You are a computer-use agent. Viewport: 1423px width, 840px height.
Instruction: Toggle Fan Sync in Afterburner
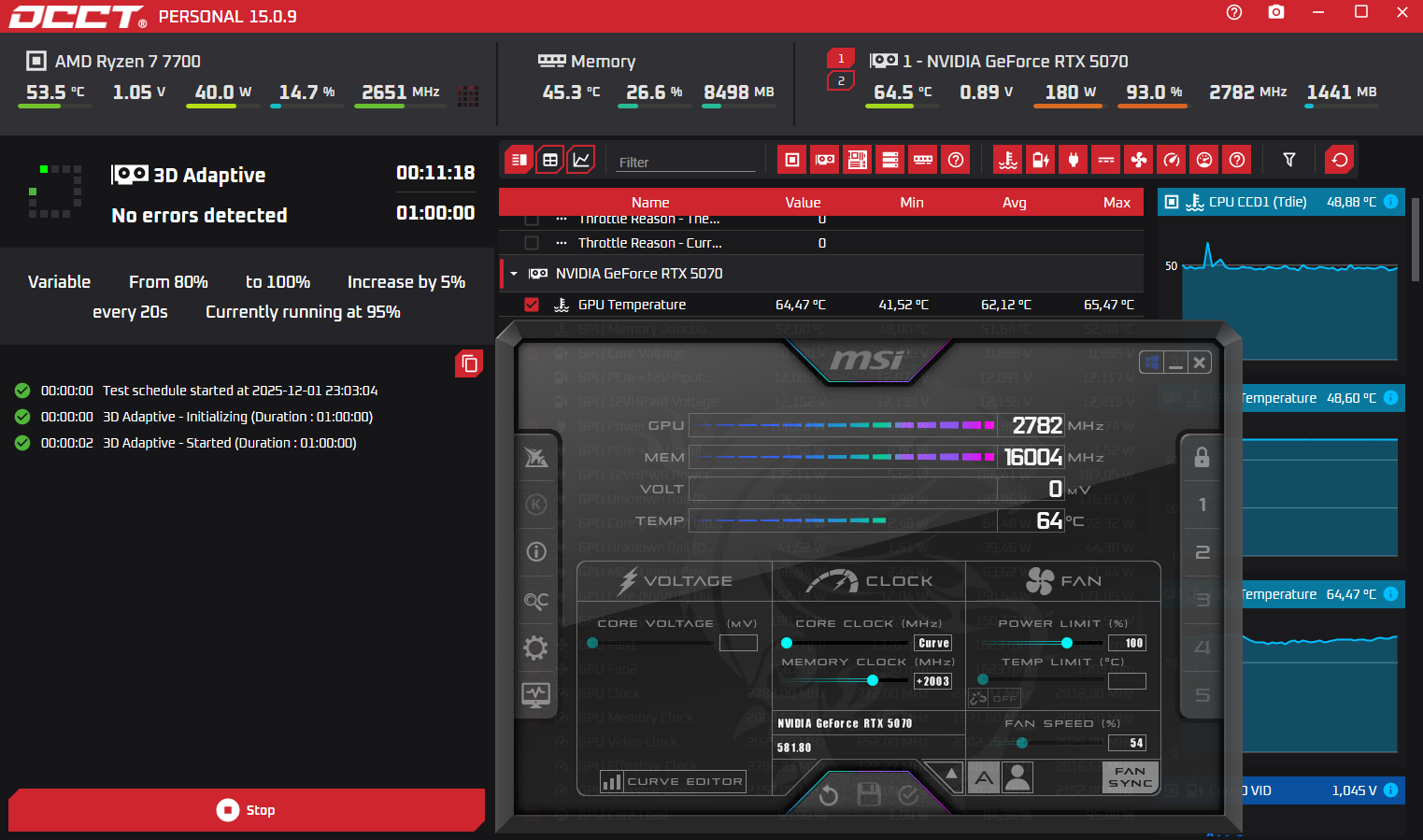point(1130,777)
